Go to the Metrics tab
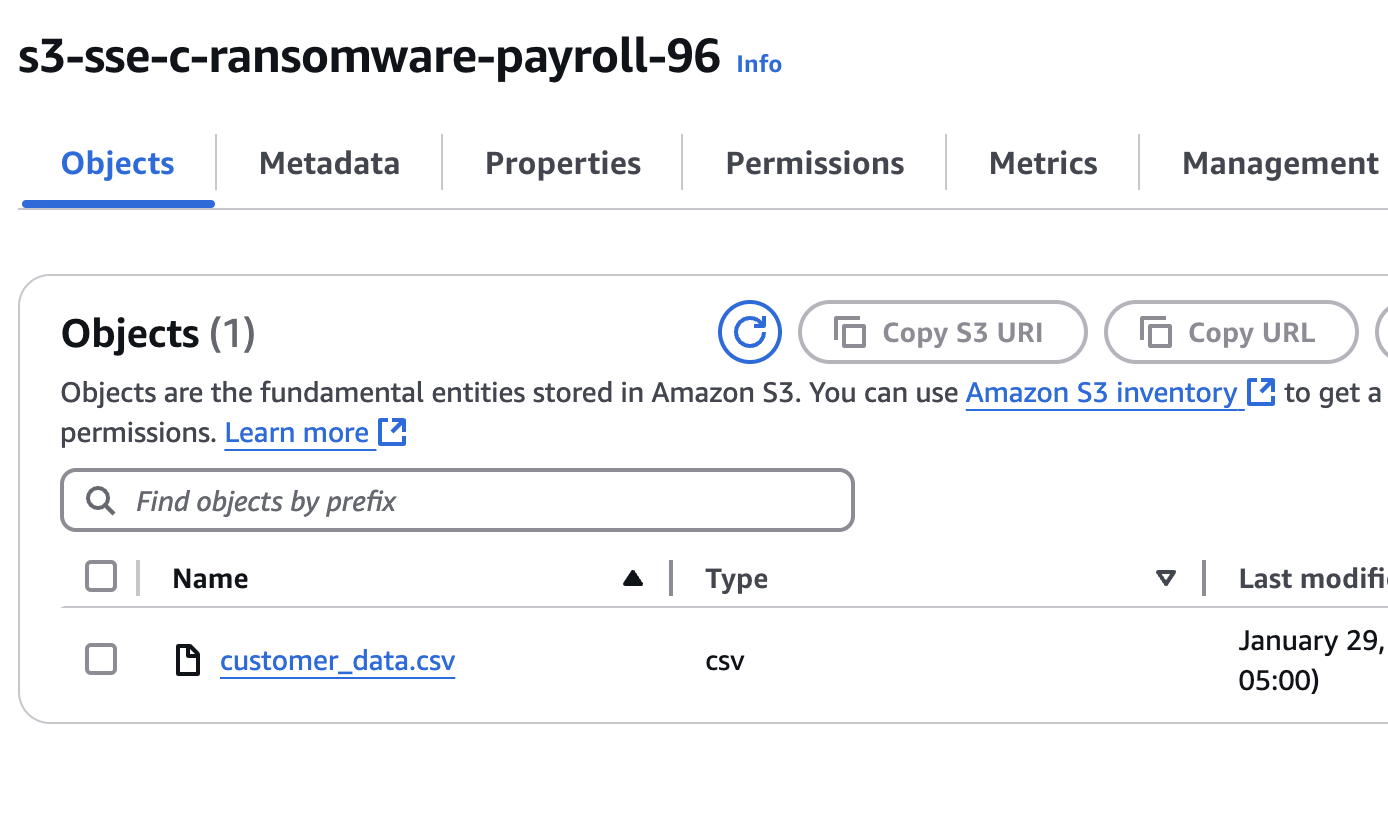 point(1042,163)
